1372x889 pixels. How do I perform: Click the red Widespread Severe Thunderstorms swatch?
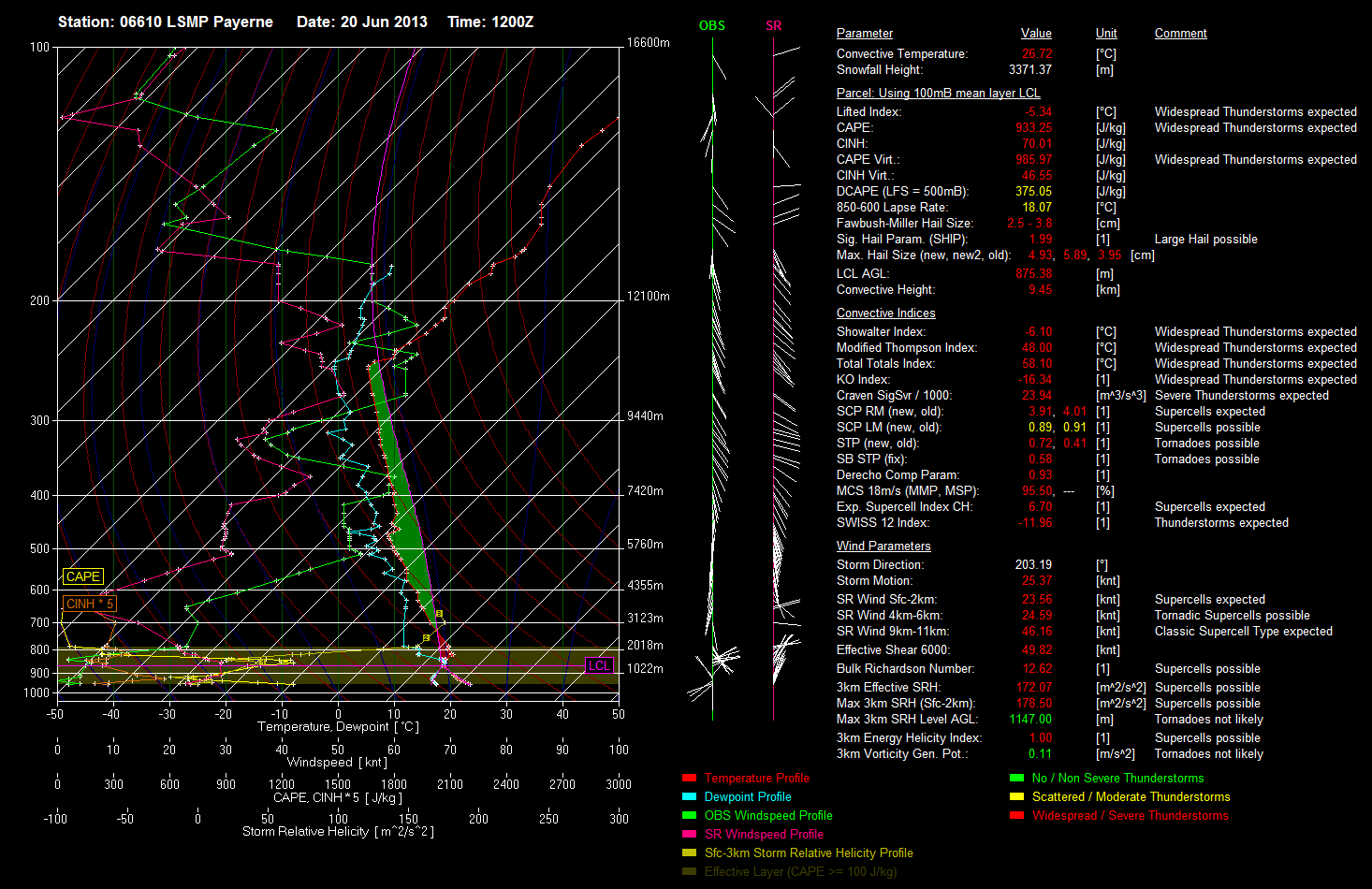tap(1016, 816)
